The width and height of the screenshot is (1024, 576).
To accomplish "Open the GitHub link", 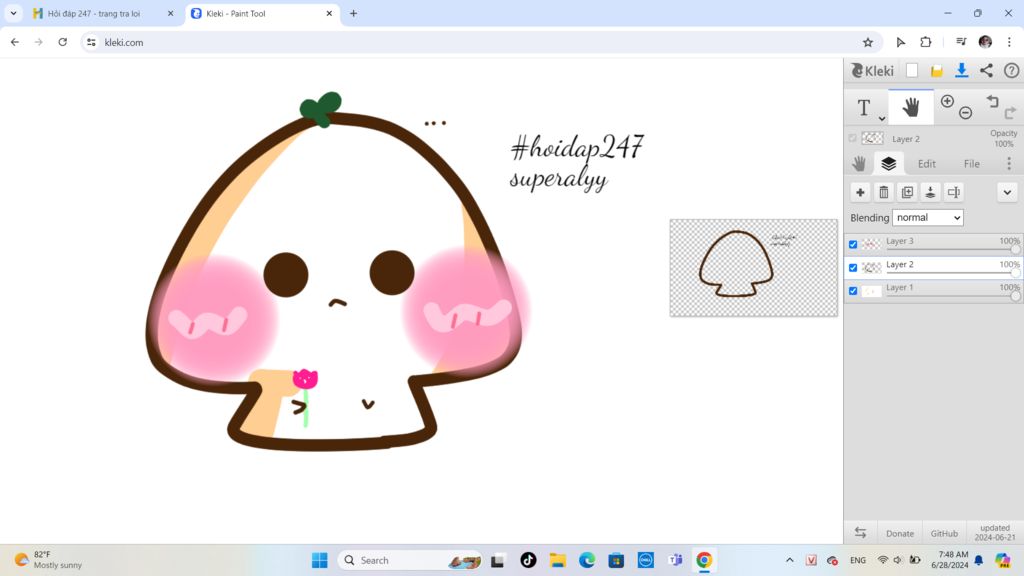I will [944, 534].
